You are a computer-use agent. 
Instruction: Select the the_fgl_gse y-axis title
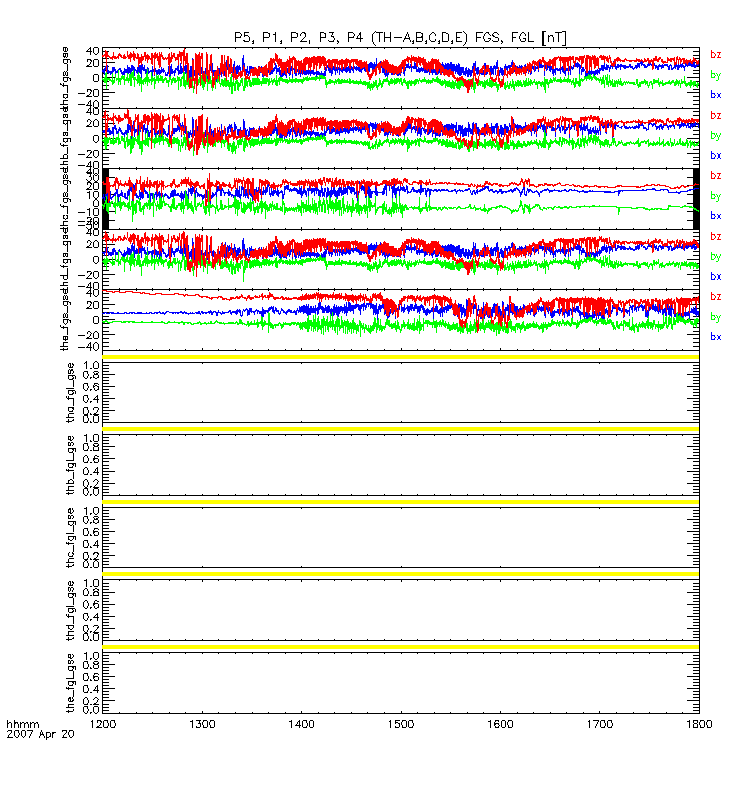(x=70, y=683)
